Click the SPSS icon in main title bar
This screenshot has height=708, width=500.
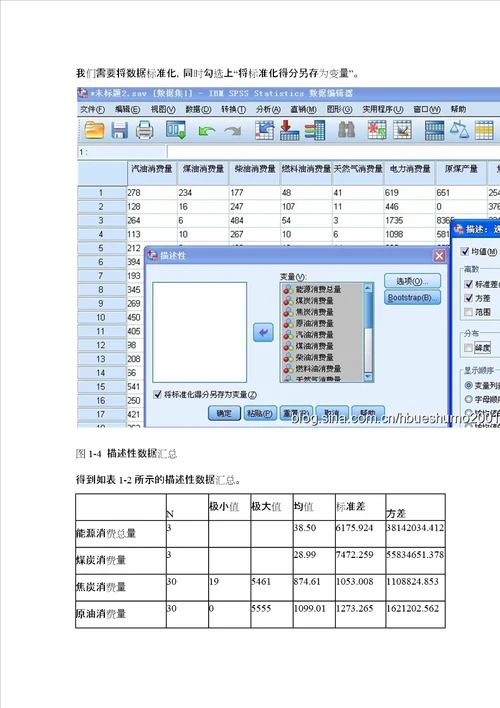(83, 93)
